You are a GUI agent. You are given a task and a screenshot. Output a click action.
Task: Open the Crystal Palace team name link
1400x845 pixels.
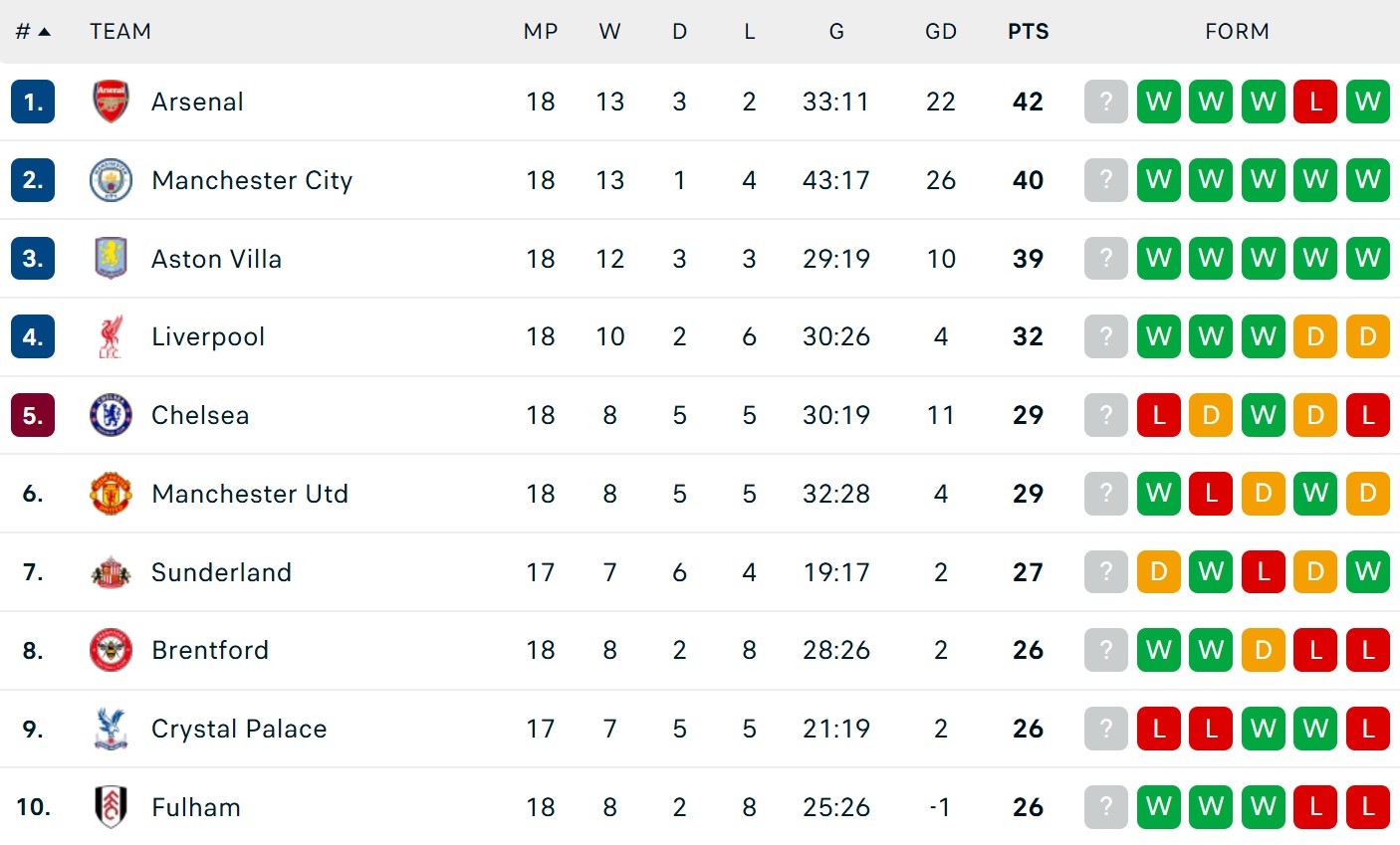(239, 729)
